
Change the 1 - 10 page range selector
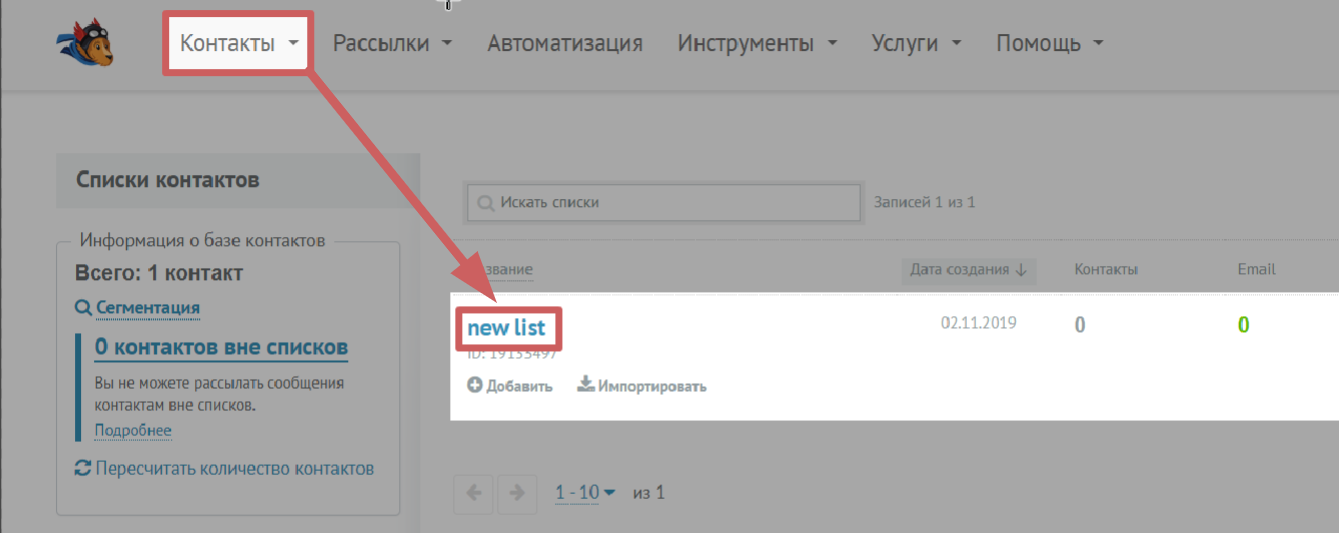tap(585, 492)
